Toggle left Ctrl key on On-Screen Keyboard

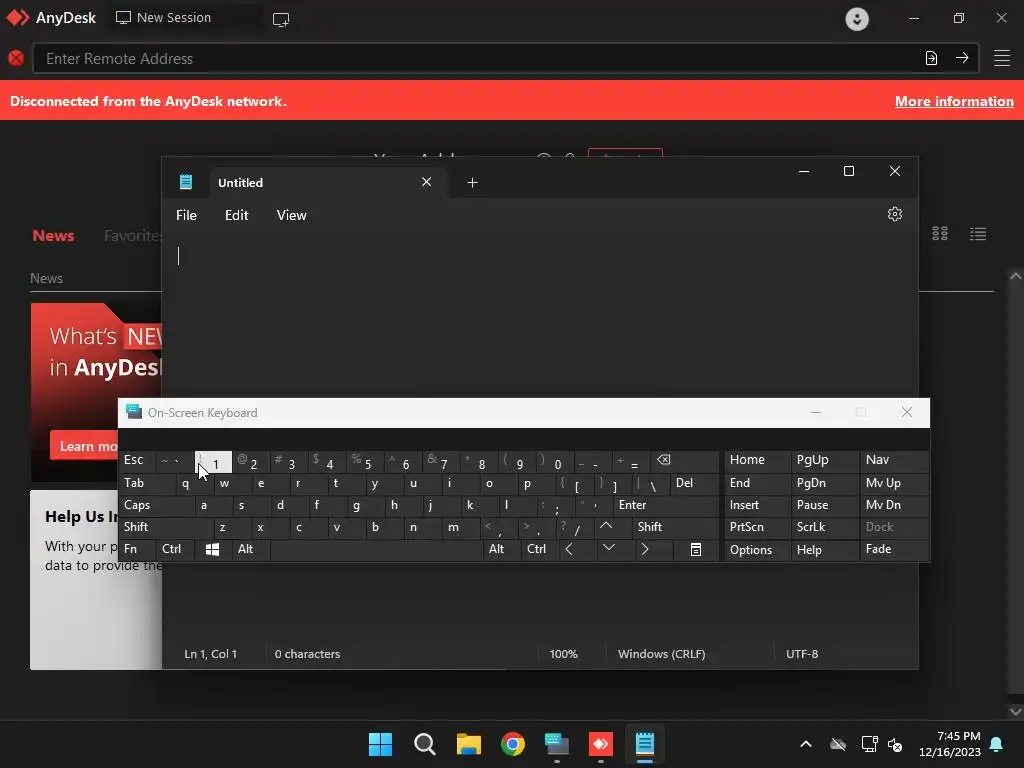point(174,550)
